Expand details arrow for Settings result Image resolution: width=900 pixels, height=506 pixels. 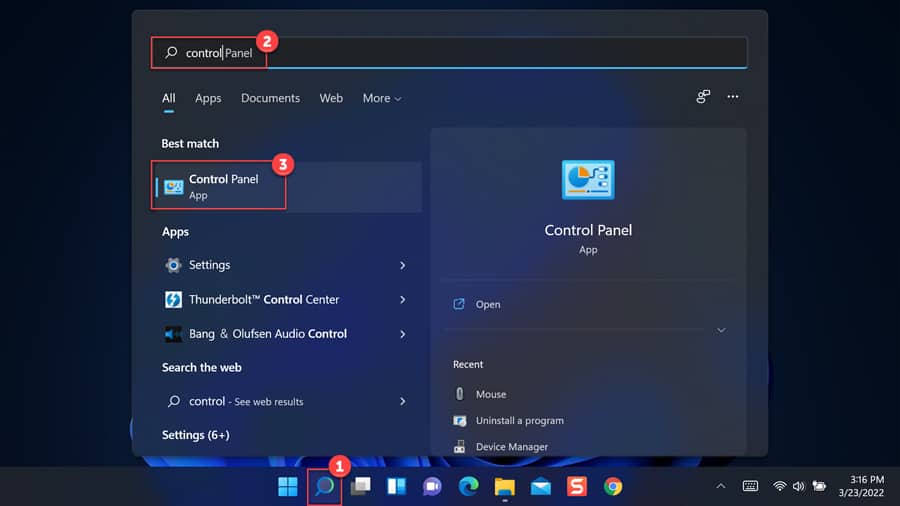pos(402,265)
